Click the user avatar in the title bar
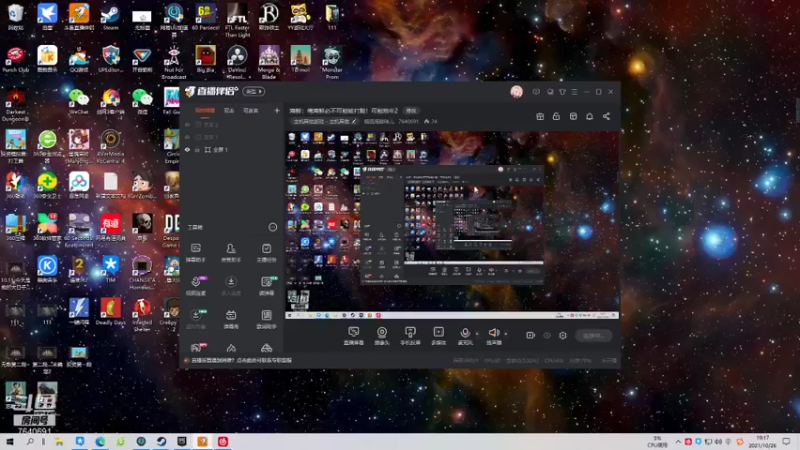 (516, 91)
